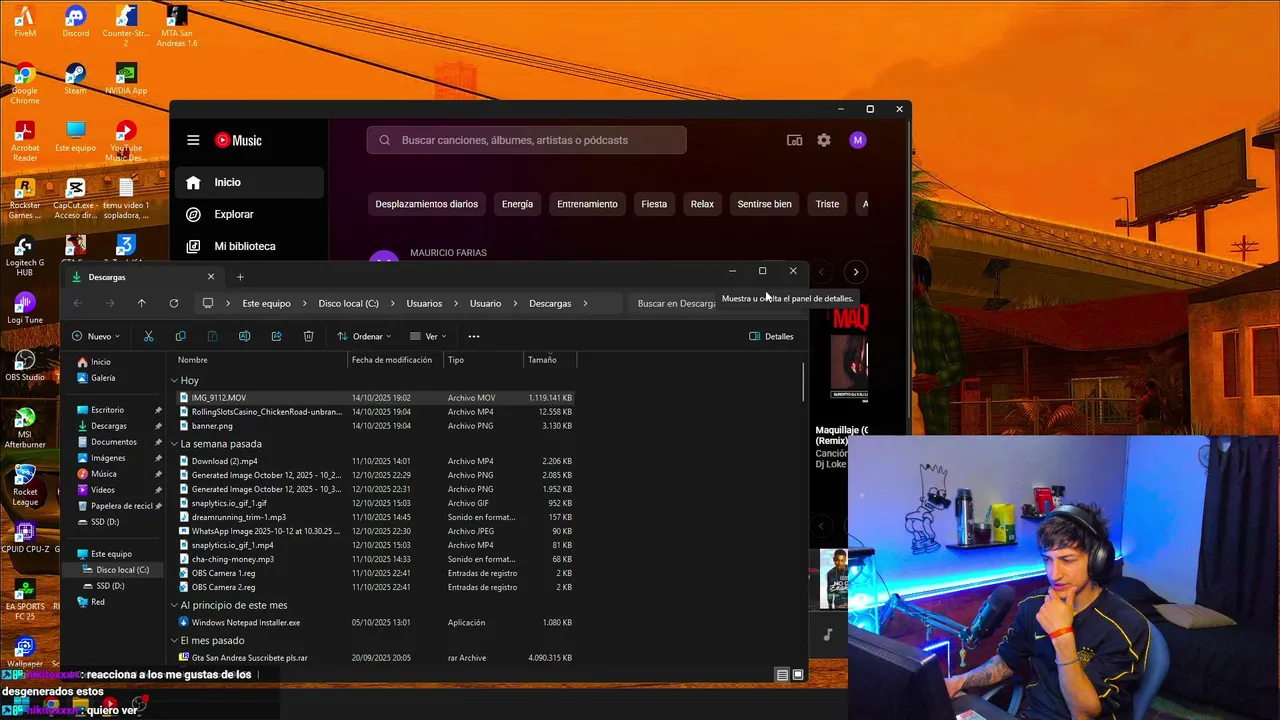Screen dimensions: 1280x720
Task: Select the Descargas tab in Explorer
Action: 142,277
